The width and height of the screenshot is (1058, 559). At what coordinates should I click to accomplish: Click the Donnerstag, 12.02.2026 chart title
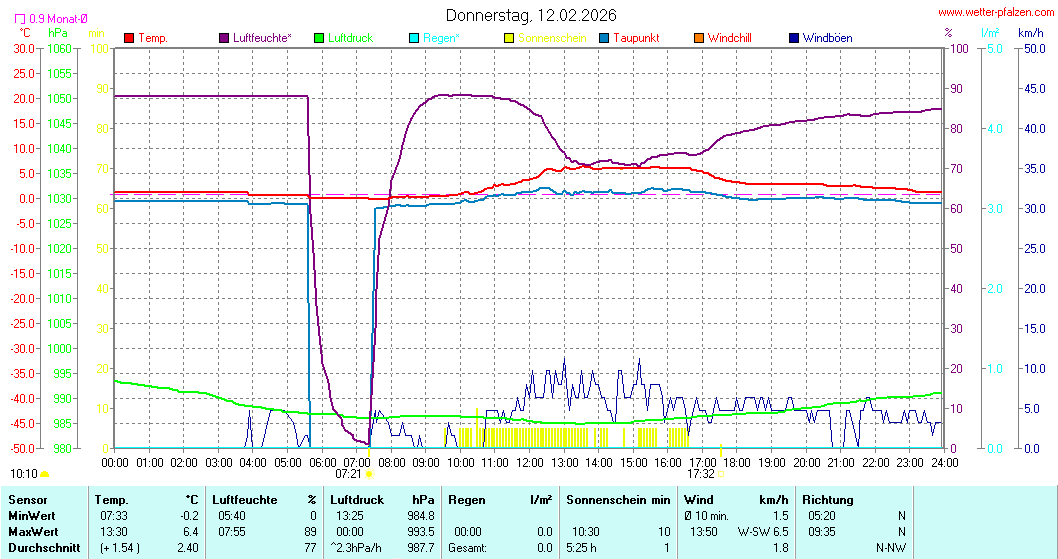(531, 15)
